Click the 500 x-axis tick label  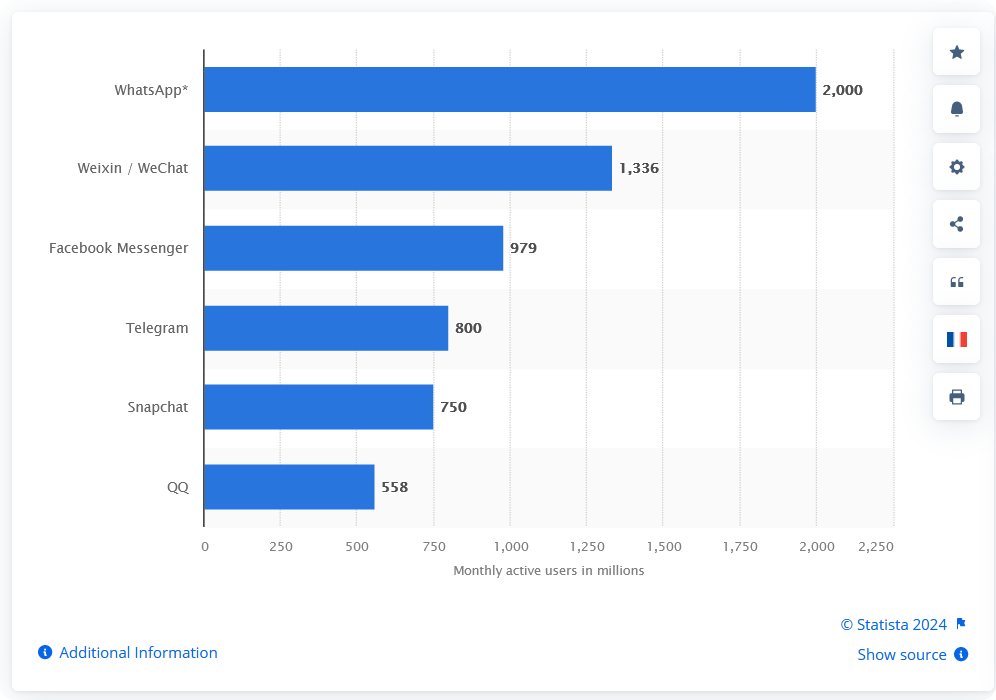[x=357, y=547]
